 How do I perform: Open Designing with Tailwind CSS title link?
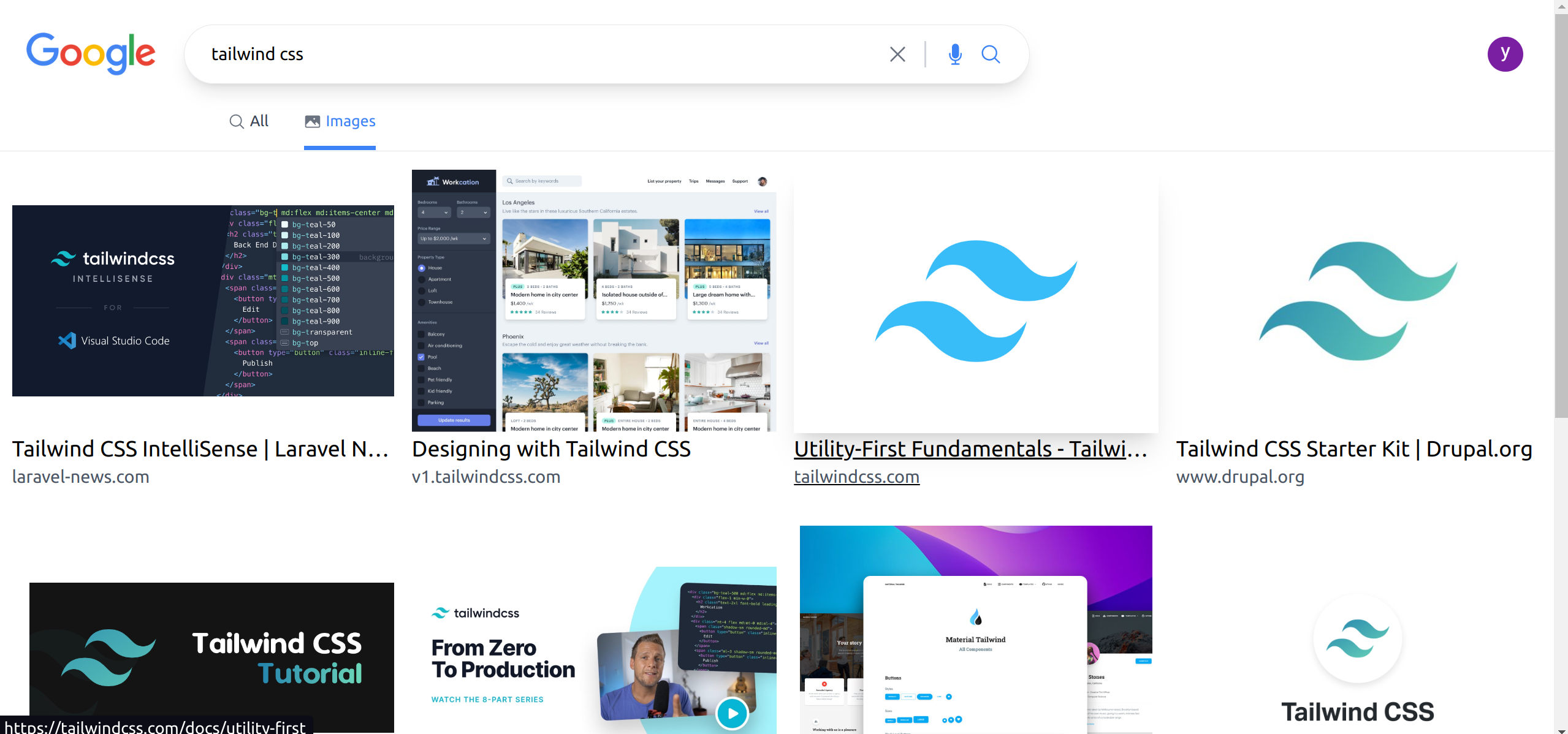(551, 449)
